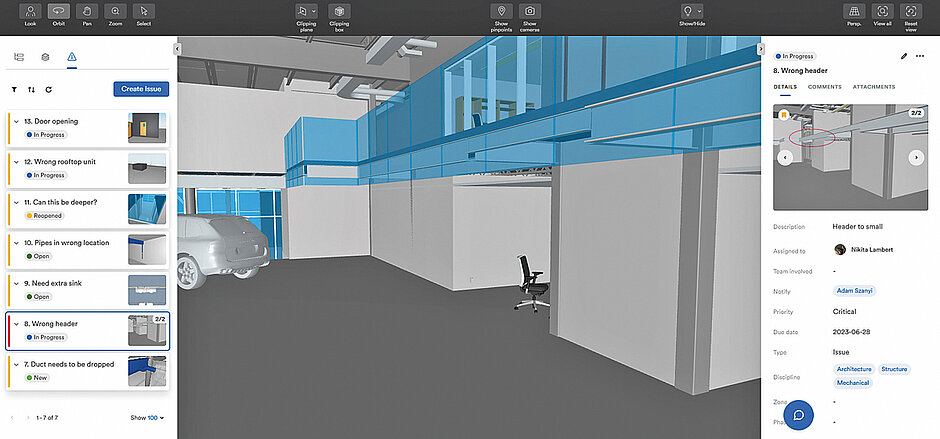Viewport: 940px width, 439px height.
Task: Click the filter issues icon
Action: click(14, 89)
